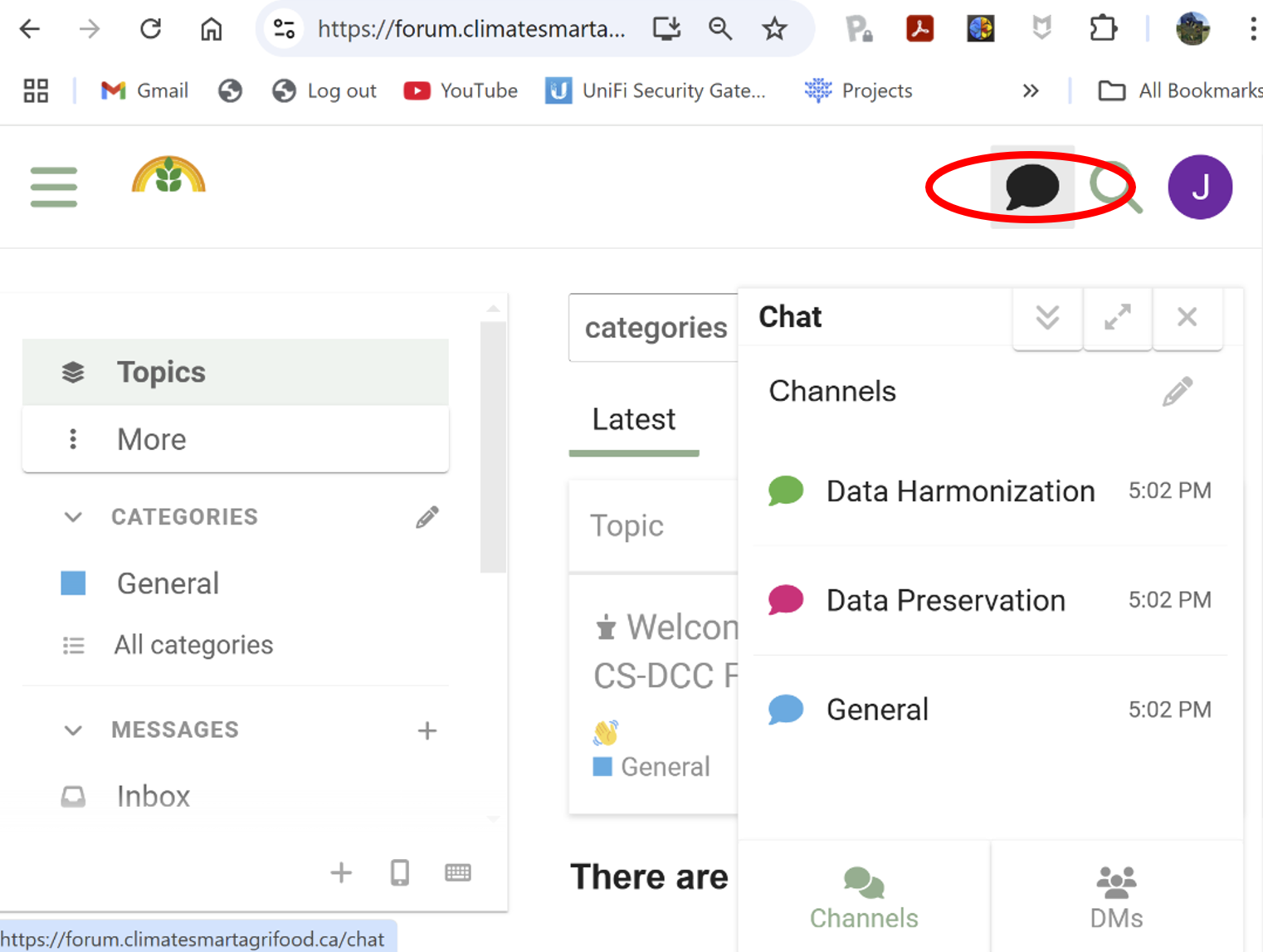Open the colorful globe extension icon
Image resolution: width=1263 pixels, height=952 pixels.
point(981,29)
